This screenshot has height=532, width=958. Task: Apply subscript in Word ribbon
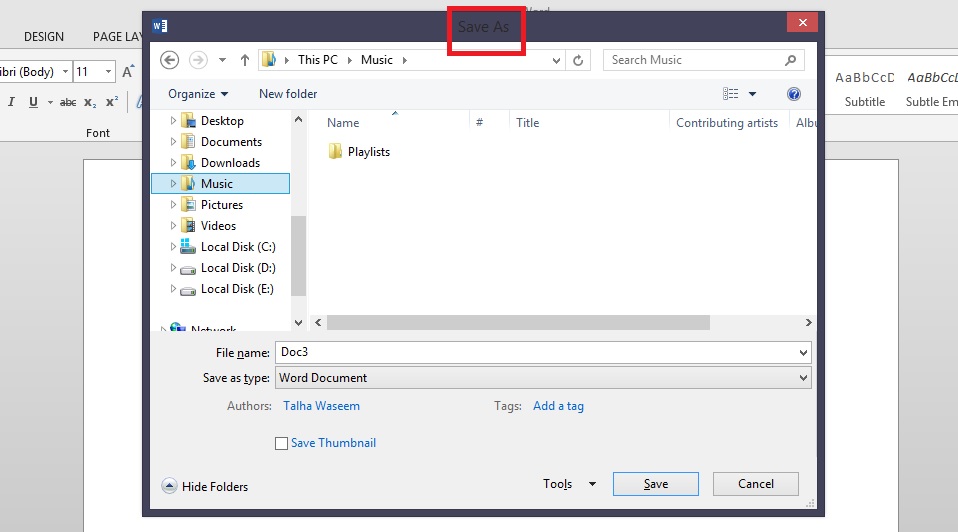(x=90, y=102)
